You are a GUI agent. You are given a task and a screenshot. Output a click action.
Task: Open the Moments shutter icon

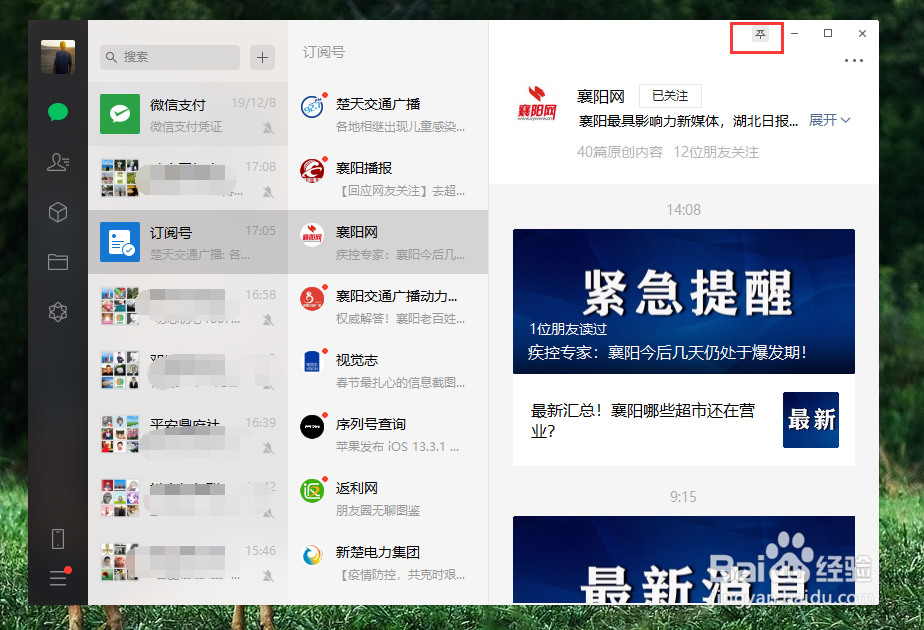click(58, 312)
